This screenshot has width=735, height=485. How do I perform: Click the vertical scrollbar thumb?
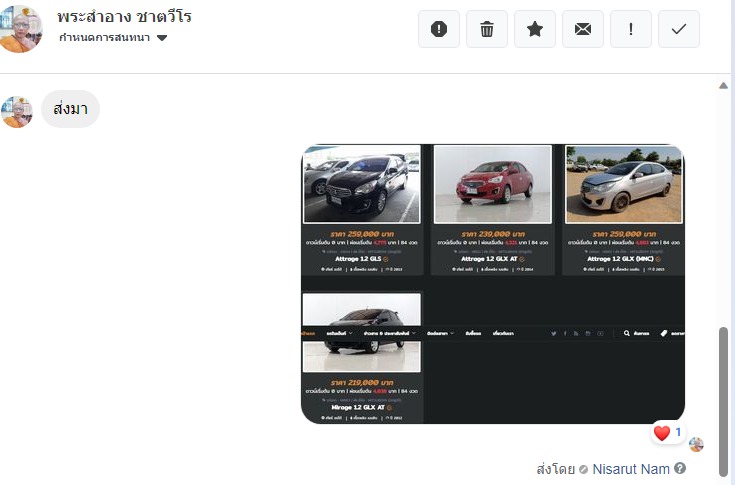pyautogui.click(x=723, y=402)
